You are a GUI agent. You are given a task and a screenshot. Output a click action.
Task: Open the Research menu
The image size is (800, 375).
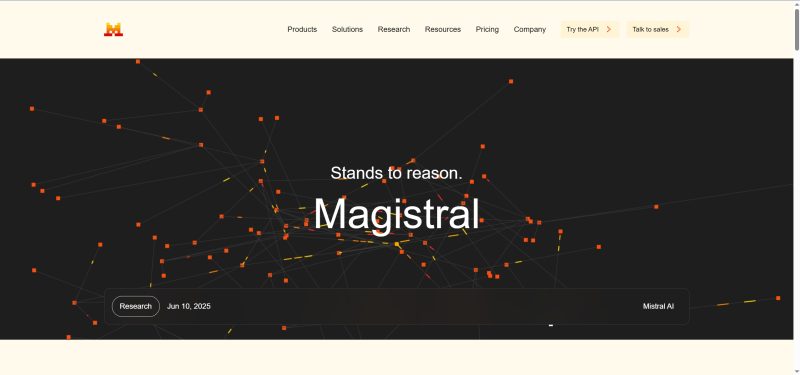pos(393,30)
